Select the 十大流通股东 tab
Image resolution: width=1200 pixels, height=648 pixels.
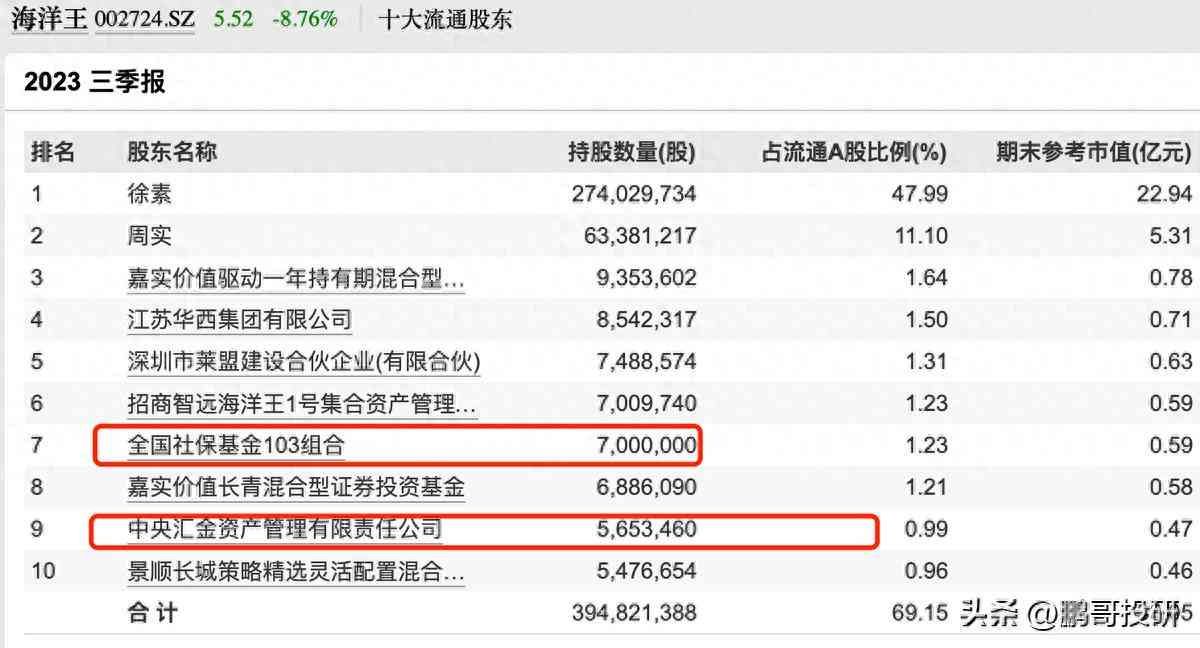445,19
